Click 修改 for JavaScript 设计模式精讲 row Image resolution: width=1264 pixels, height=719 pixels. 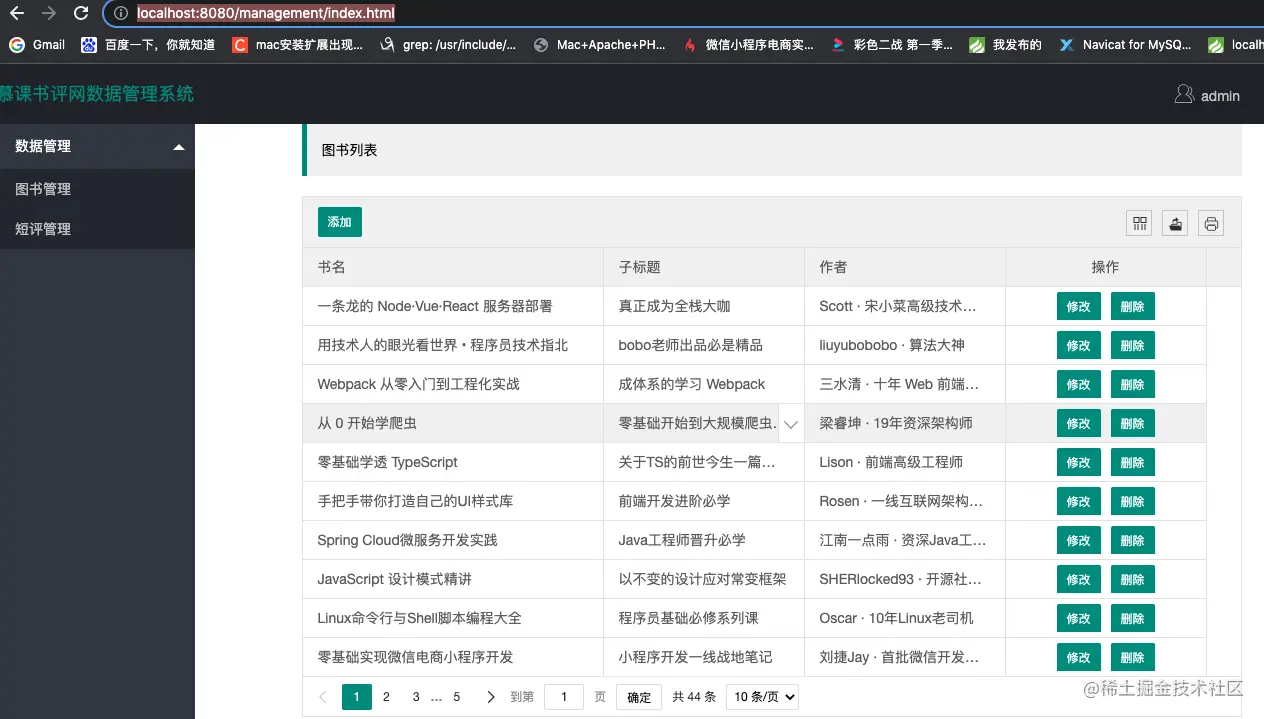click(1079, 579)
